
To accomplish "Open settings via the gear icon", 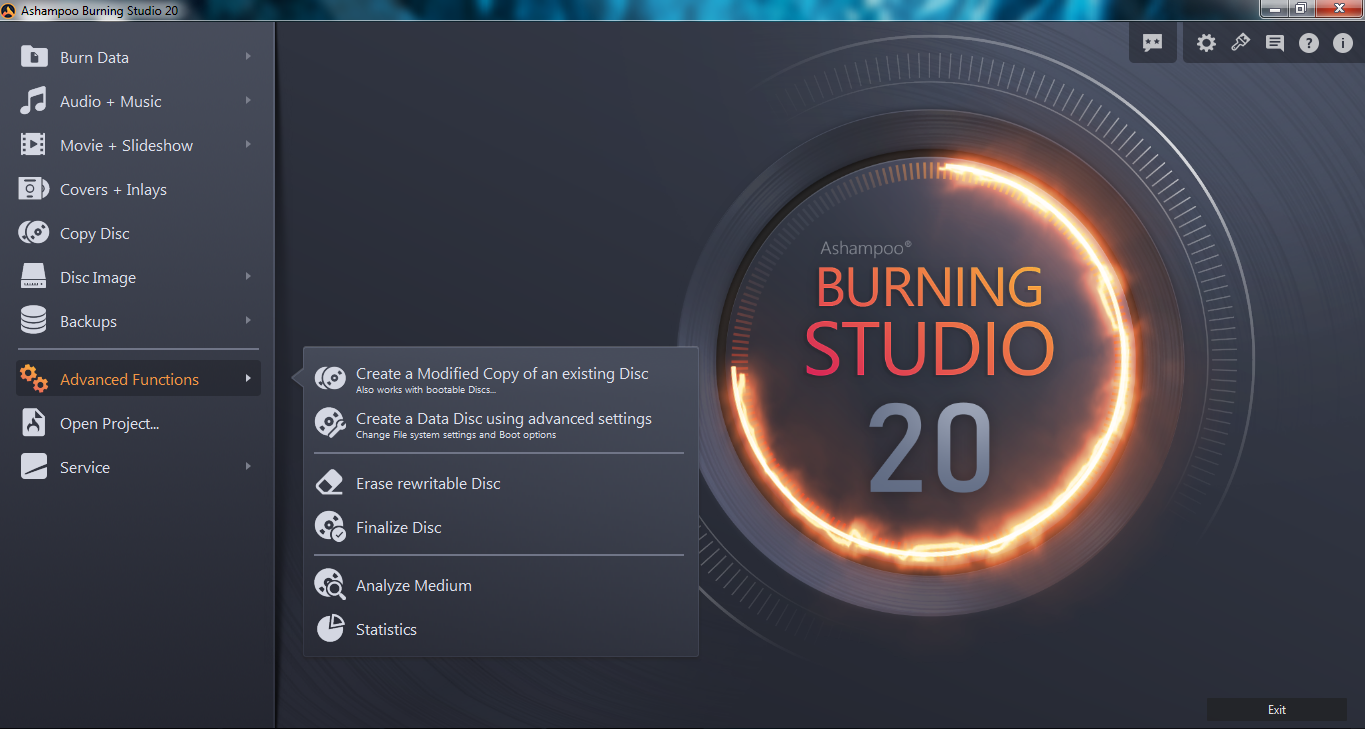I will [1207, 43].
